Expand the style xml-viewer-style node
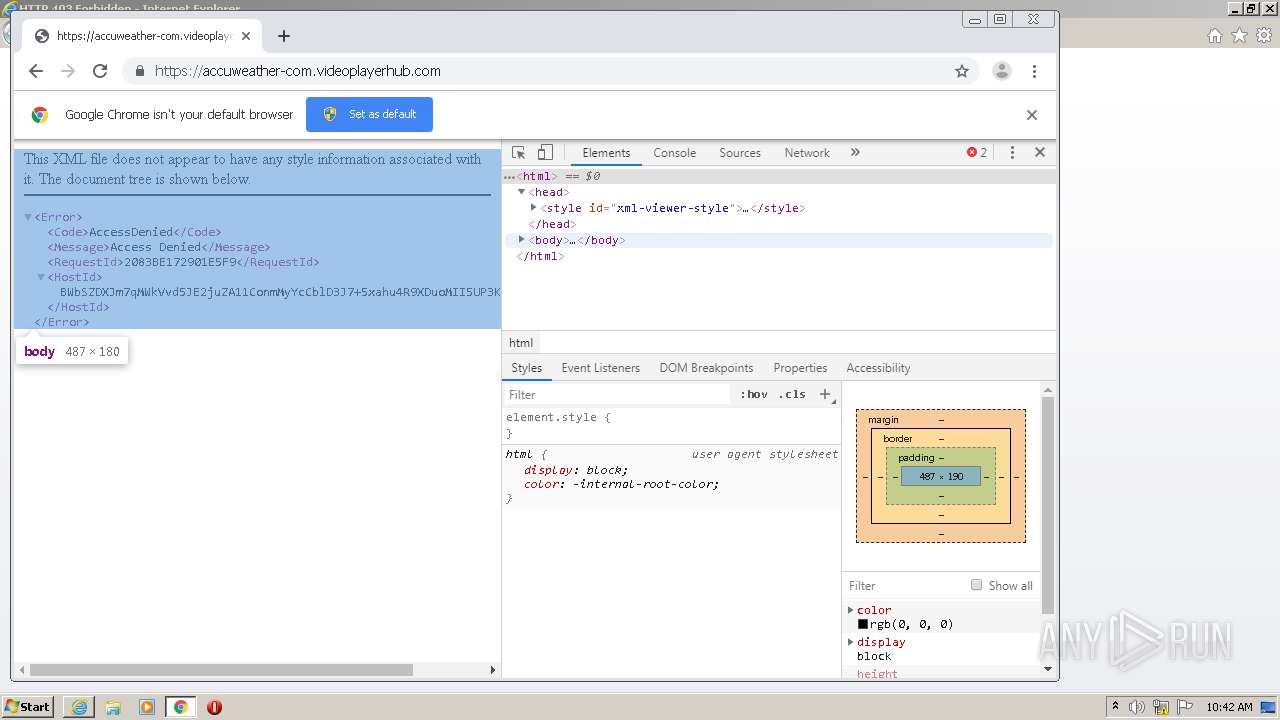 tap(534, 208)
